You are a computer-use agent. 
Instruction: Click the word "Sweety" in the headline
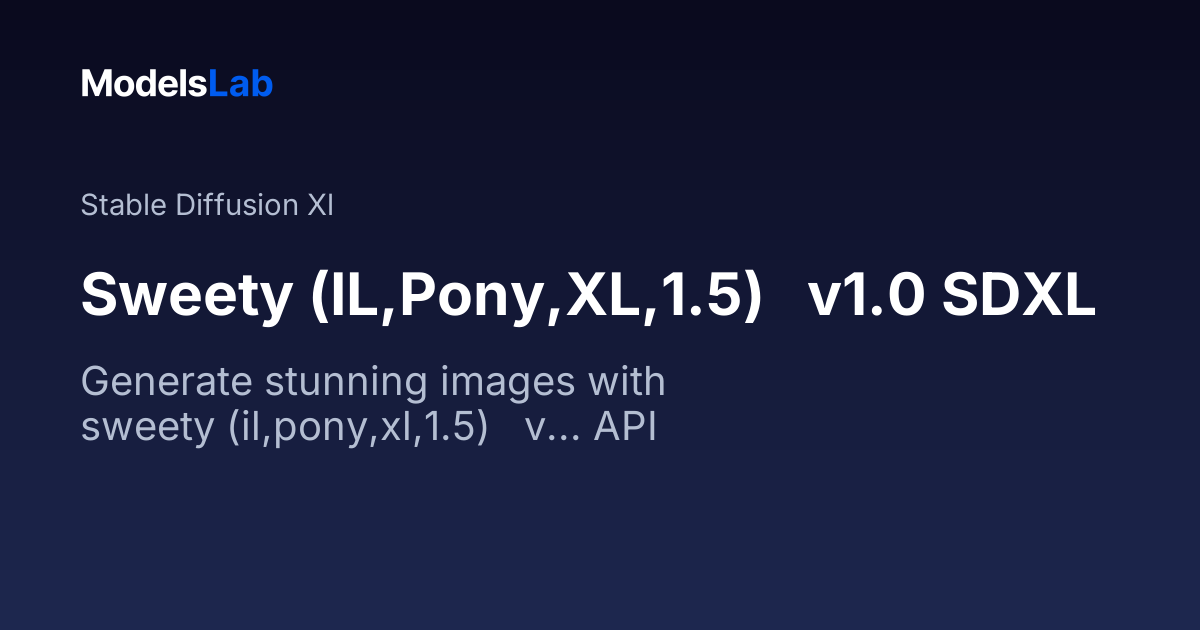[x=184, y=297]
